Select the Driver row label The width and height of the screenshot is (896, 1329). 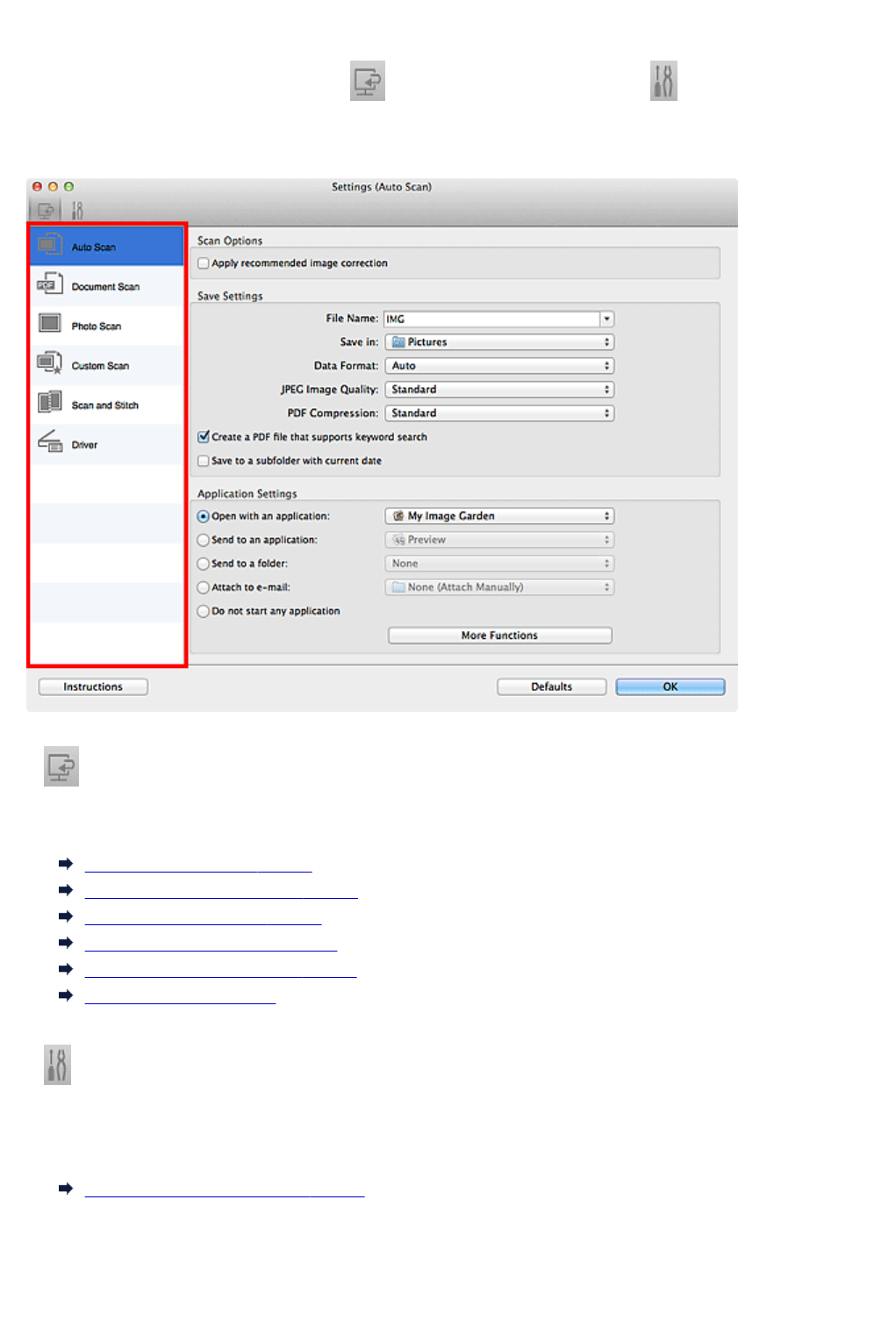pyautogui.click(x=84, y=445)
